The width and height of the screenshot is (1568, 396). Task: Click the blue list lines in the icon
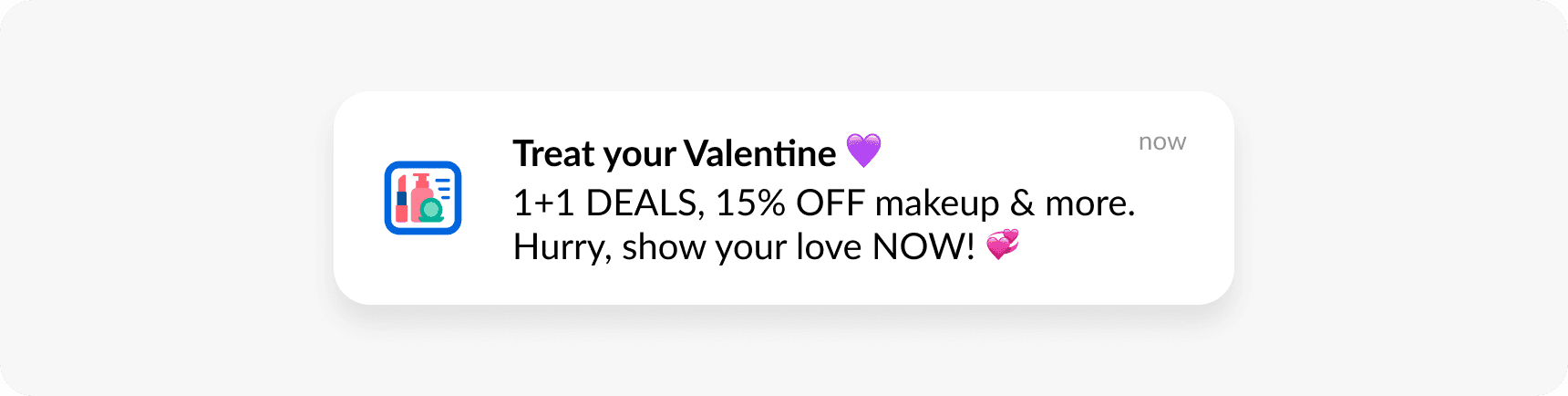pos(444,189)
